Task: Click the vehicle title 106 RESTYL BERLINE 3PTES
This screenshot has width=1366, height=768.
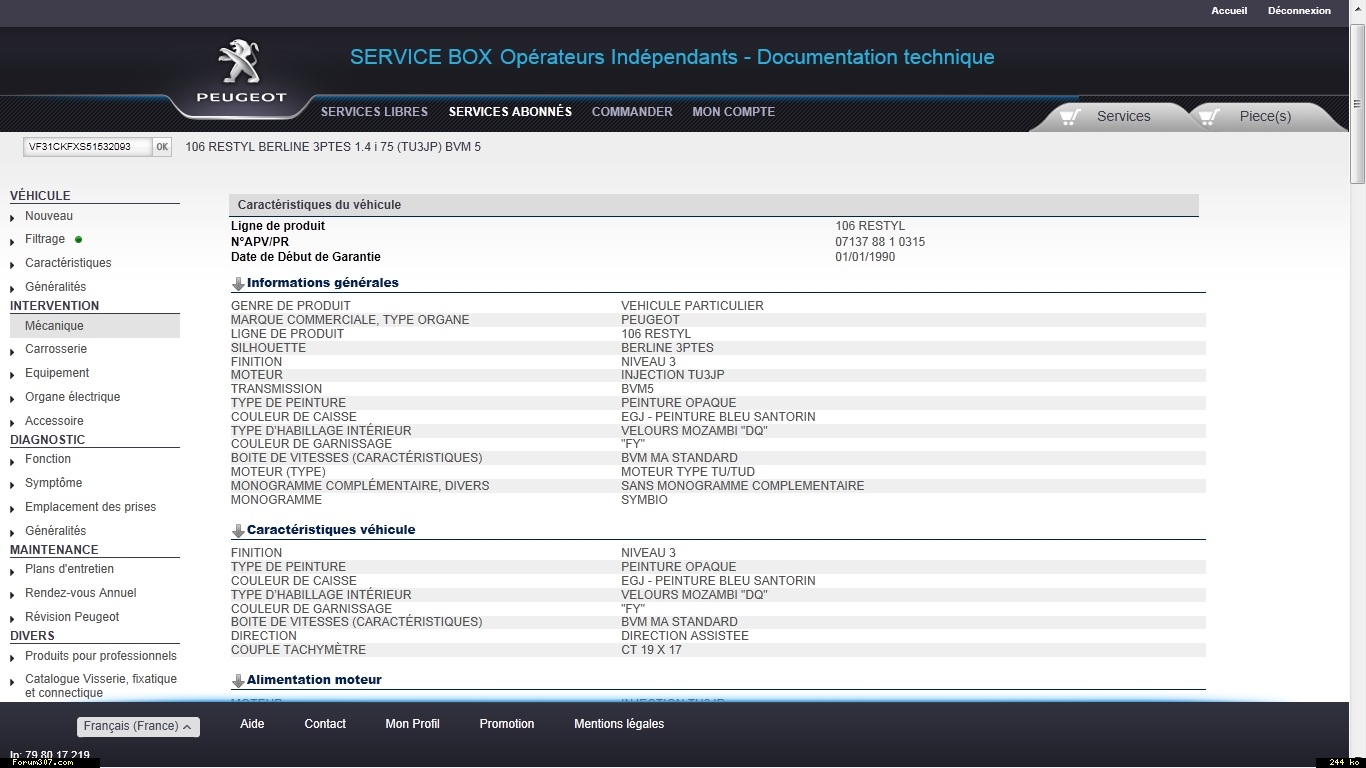Action: pos(333,147)
